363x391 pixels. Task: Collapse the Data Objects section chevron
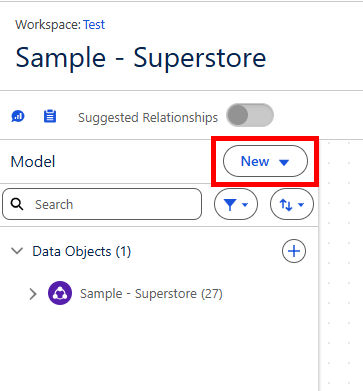[17, 251]
